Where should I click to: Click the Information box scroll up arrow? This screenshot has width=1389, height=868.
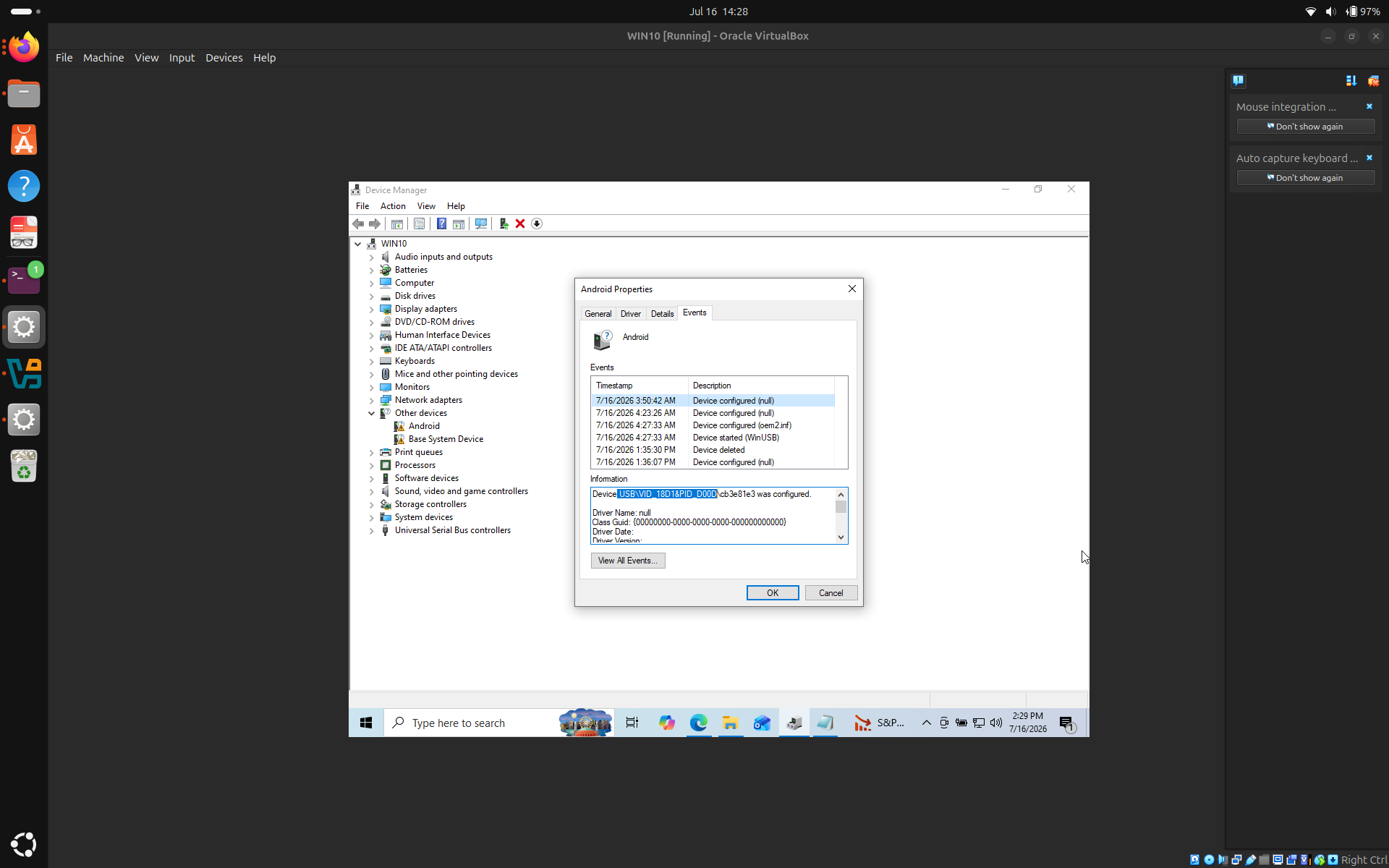tap(841, 495)
